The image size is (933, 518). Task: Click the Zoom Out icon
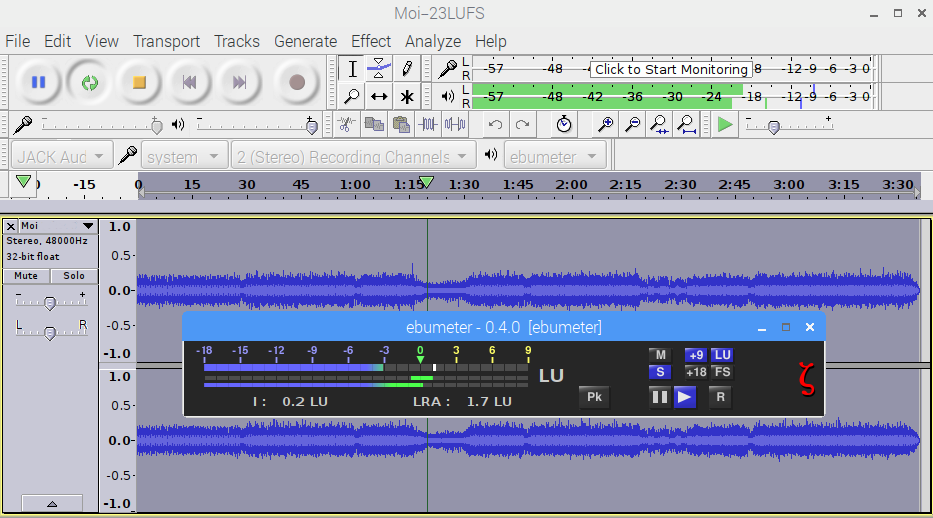(x=633, y=124)
